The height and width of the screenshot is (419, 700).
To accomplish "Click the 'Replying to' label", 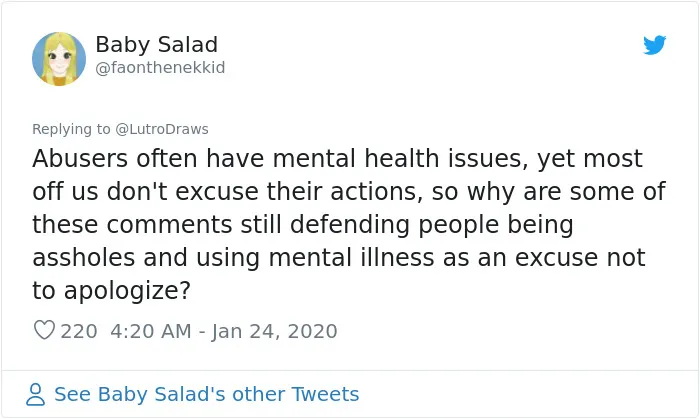I will click(x=71, y=129).
